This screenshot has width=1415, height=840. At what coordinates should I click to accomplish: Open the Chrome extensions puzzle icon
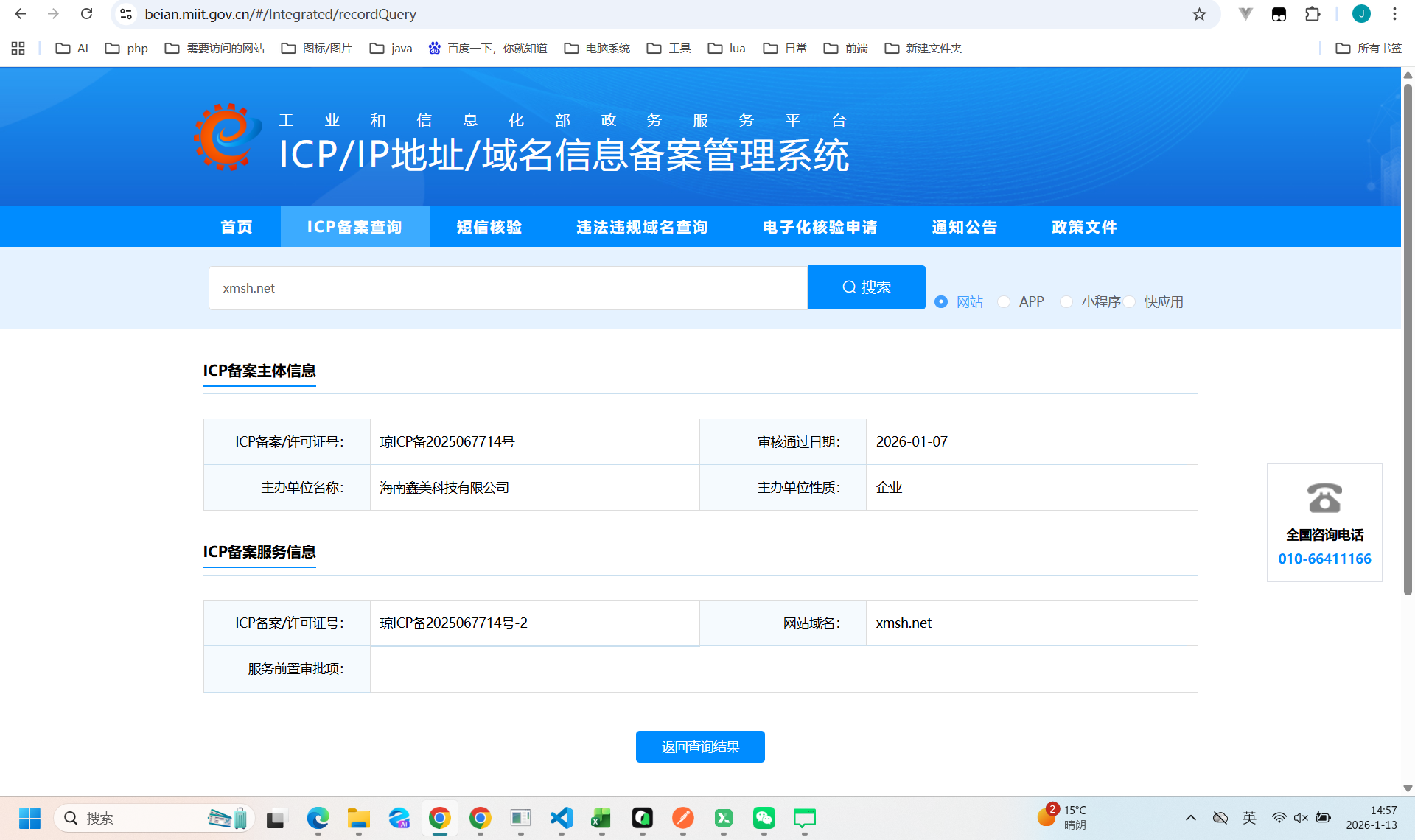pos(1312,14)
